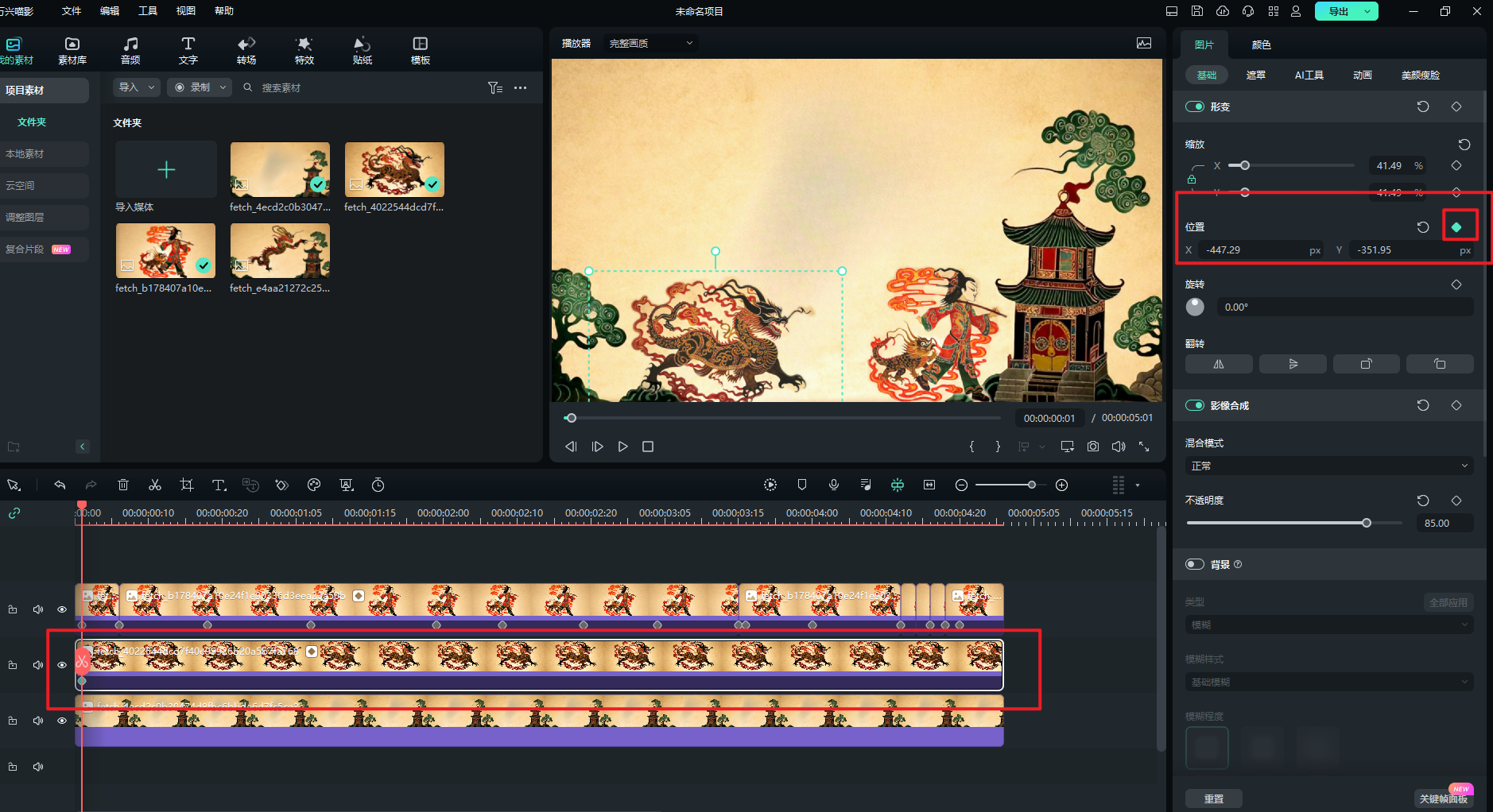
Task: Open the 特效 effects panel
Action: click(304, 51)
